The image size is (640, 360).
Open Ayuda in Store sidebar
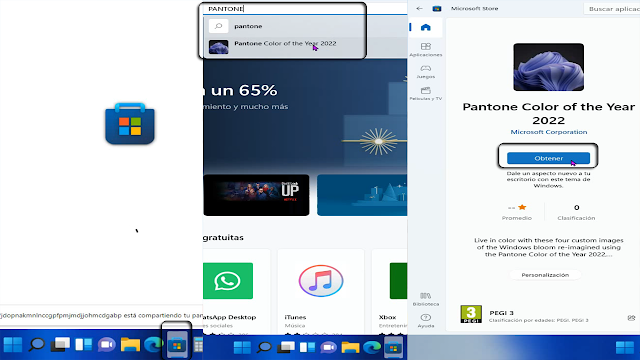pos(426,321)
